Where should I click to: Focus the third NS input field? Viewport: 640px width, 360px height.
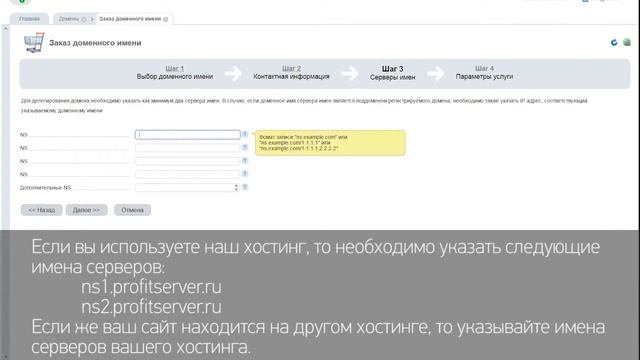tap(187, 161)
